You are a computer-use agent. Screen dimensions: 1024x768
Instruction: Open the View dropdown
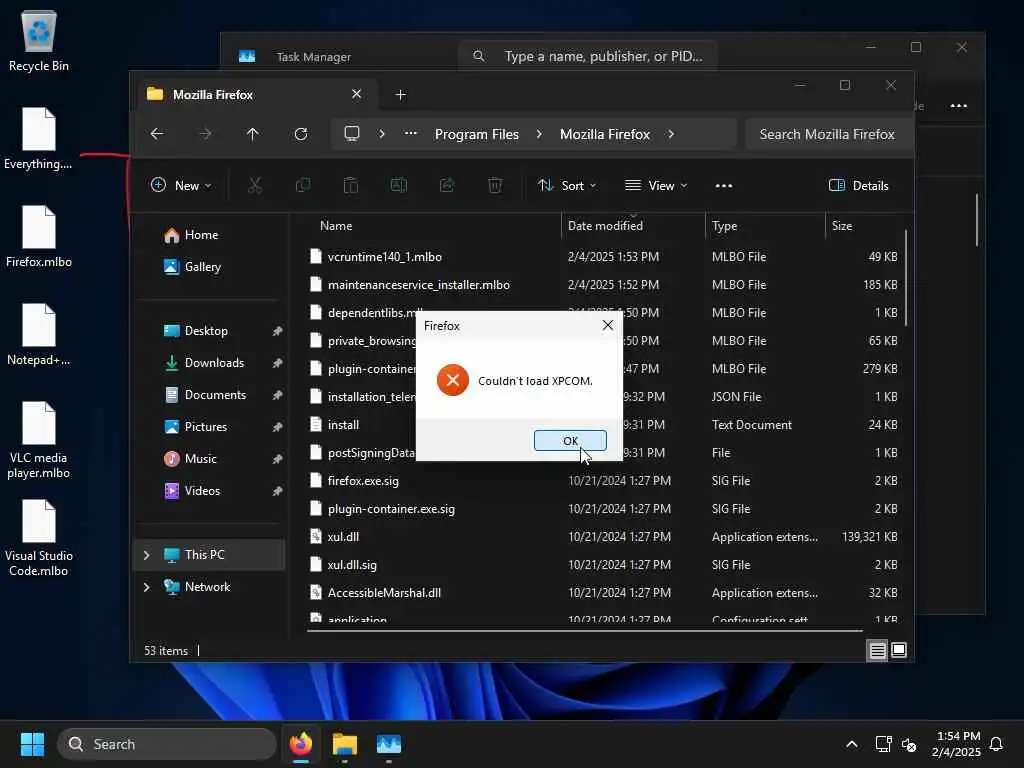[x=656, y=185]
